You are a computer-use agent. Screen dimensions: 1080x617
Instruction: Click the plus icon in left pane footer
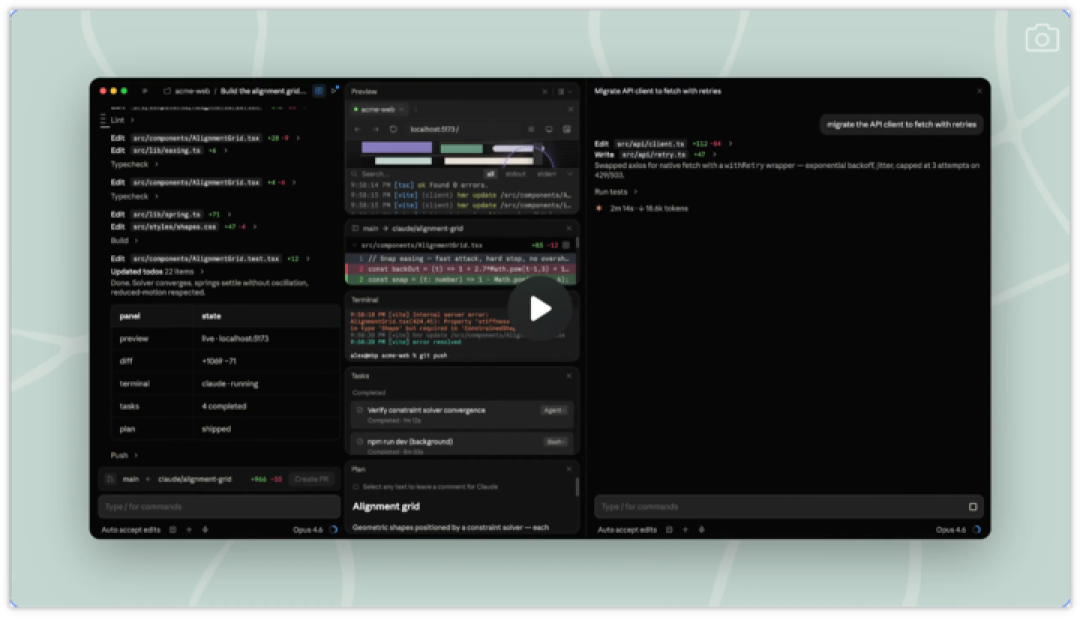point(189,530)
